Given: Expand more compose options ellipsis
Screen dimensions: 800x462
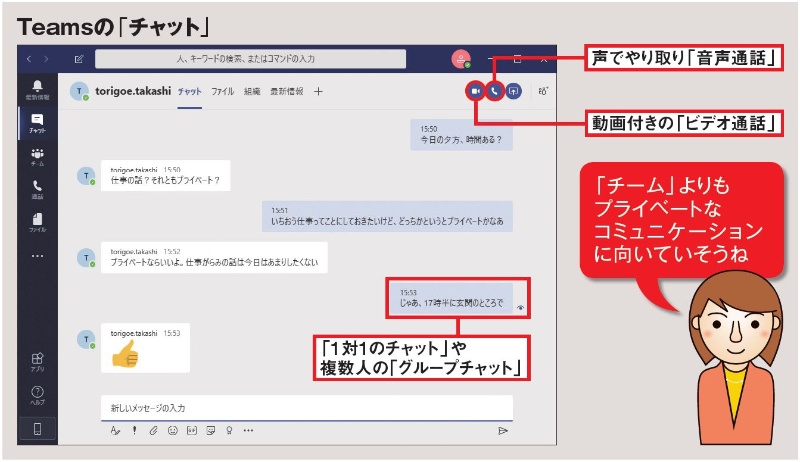Looking at the screenshot, I should tap(248, 431).
